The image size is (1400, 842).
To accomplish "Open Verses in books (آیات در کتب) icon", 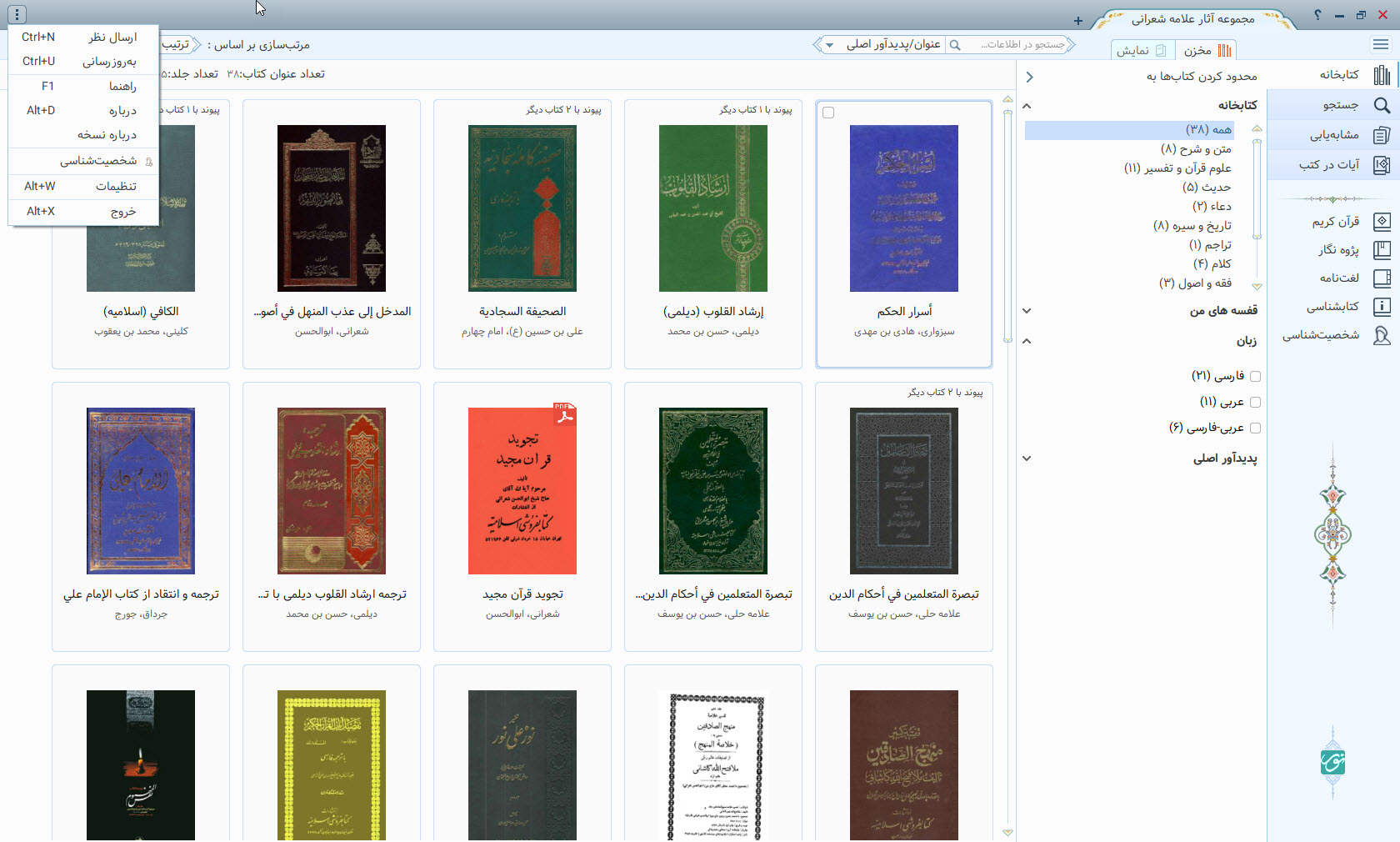I will click(1382, 165).
